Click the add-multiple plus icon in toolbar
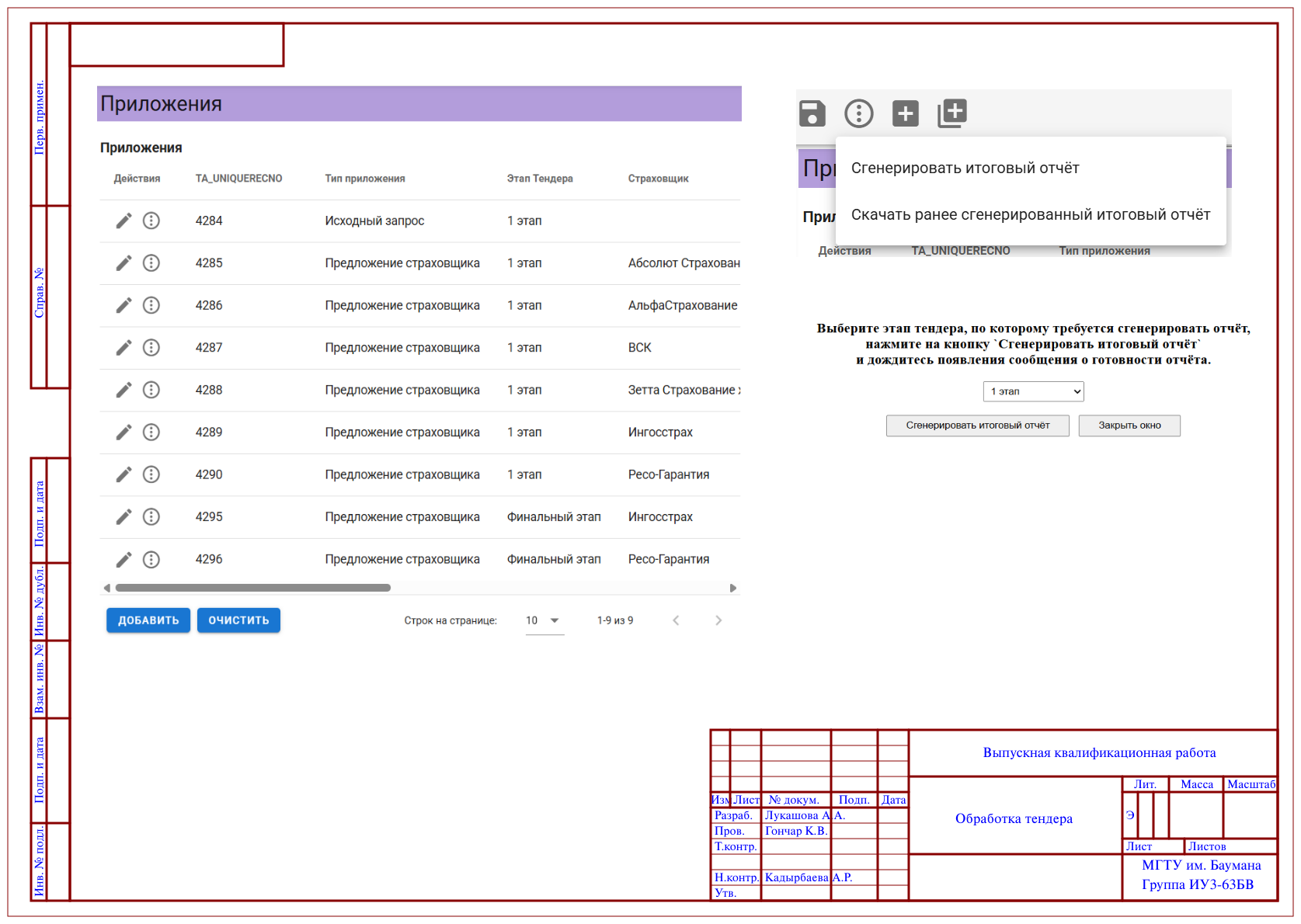The width and height of the screenshot is (1301, 924). (x=952, y=113)
